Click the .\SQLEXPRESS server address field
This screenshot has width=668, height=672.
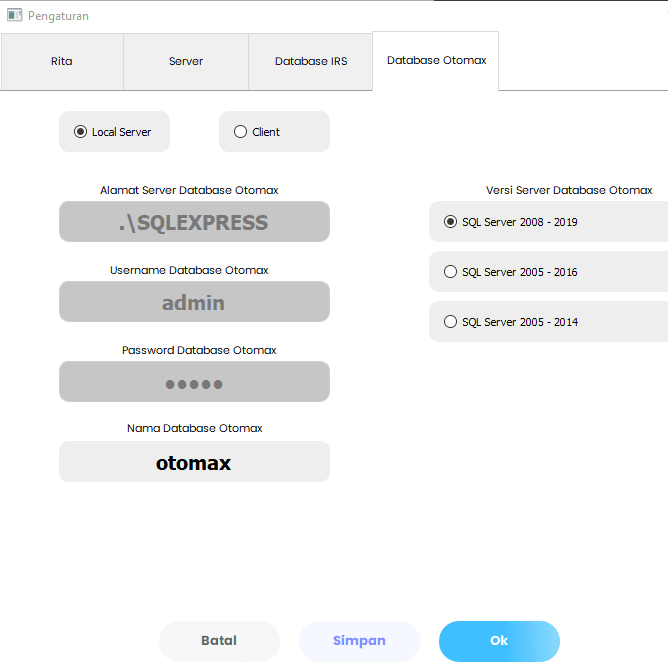(194, 222)
